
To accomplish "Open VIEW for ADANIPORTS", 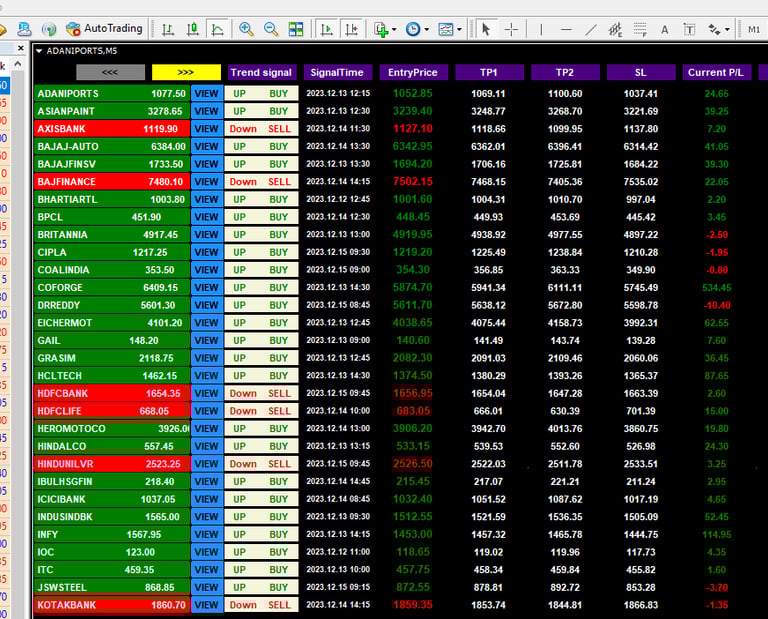I will click(207, 94).
